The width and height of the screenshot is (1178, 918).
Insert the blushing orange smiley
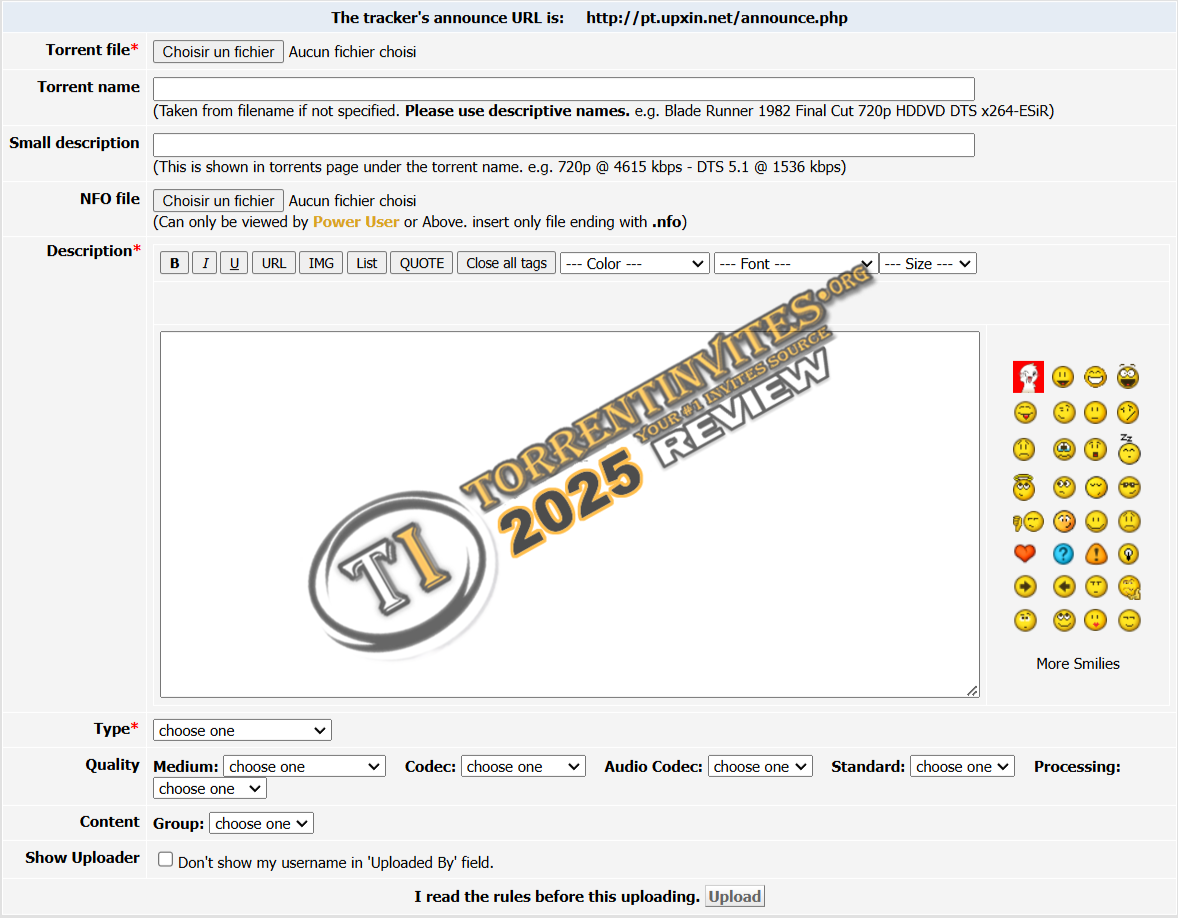click(x=1064, y=521)
